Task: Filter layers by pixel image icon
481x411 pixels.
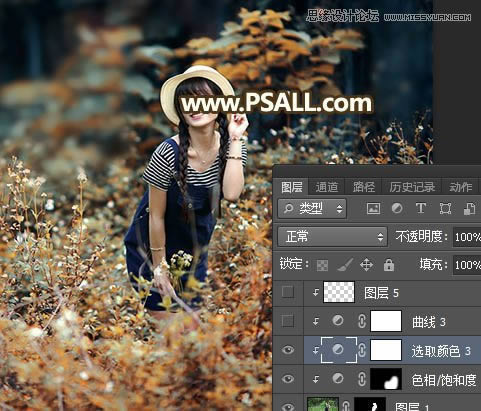Action: coord(373,209)
